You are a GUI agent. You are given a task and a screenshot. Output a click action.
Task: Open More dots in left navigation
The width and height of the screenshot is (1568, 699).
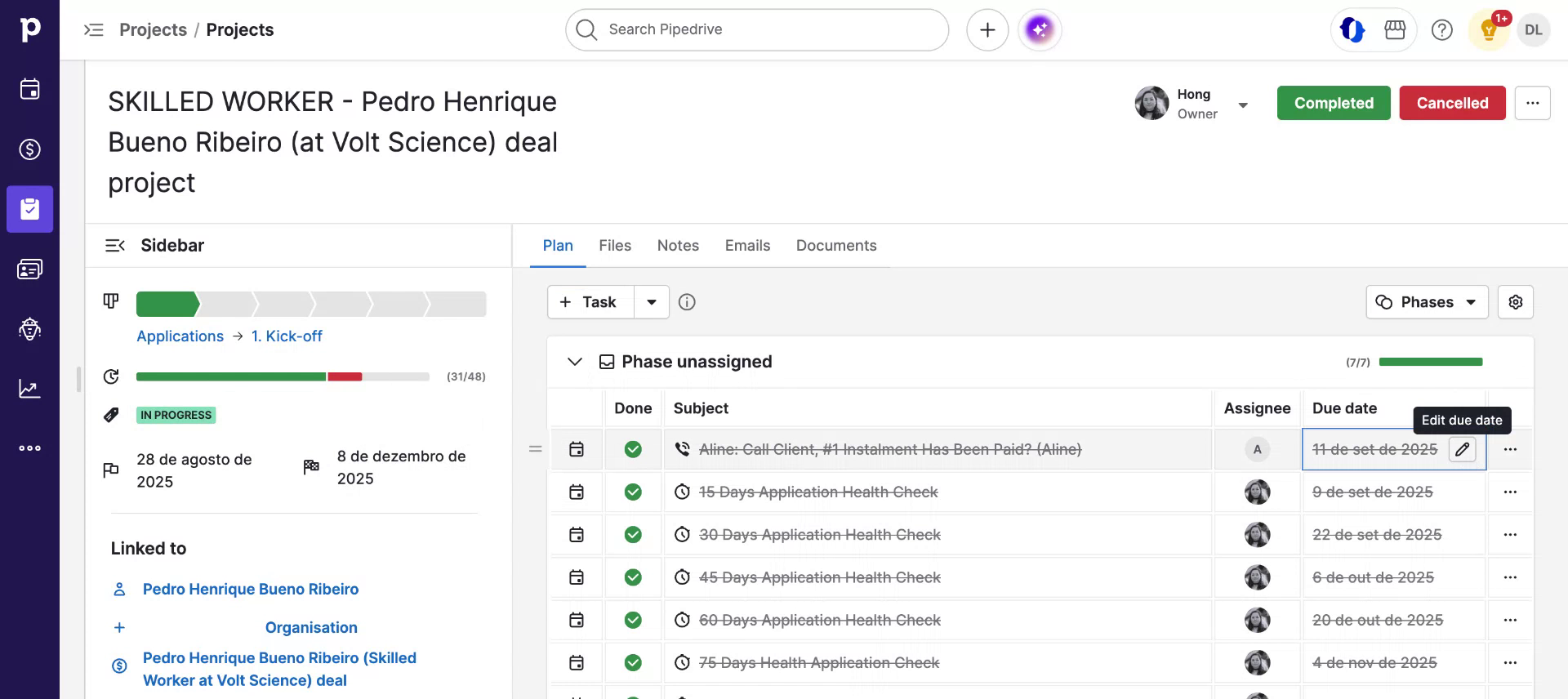point(29,448)
